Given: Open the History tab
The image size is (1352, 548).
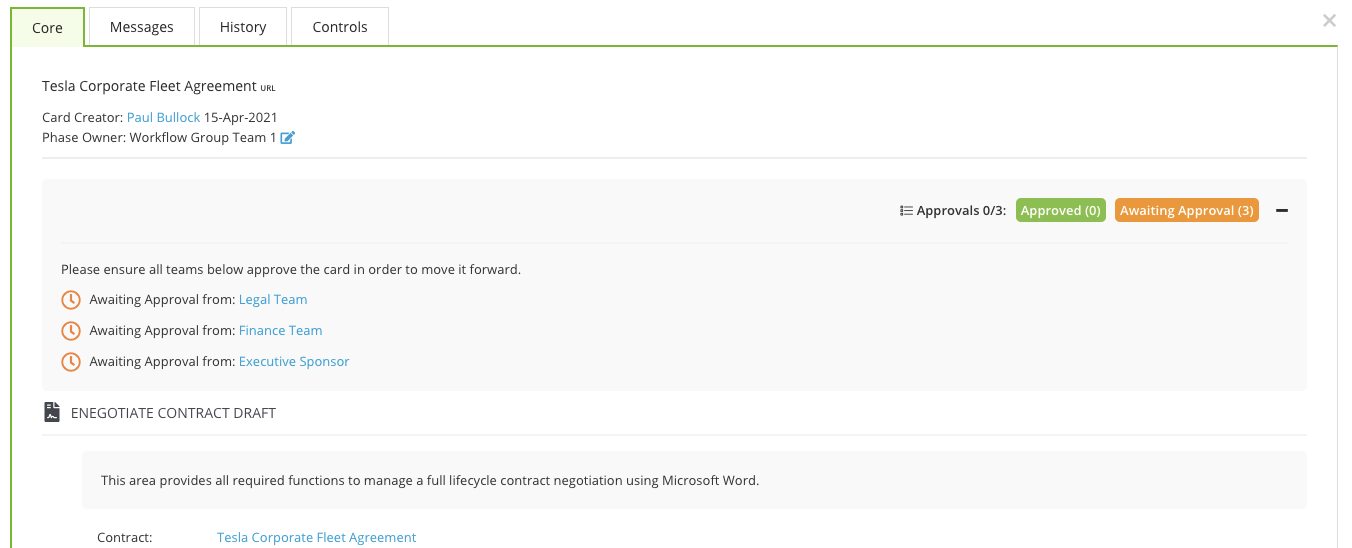Looking at the screenshot, I should pos(243,27).
